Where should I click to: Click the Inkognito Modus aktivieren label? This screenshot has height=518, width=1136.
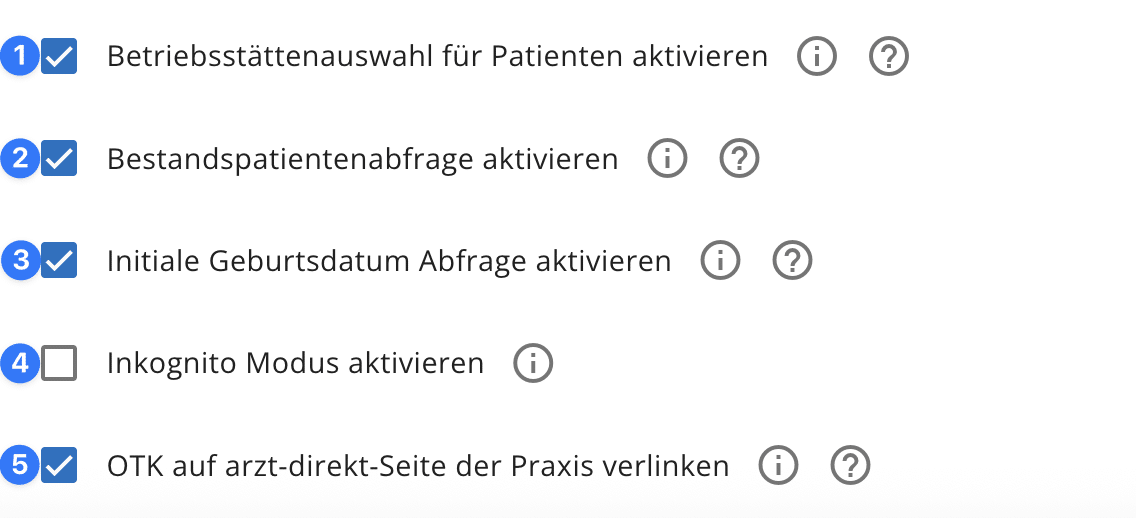click(295, 363)
